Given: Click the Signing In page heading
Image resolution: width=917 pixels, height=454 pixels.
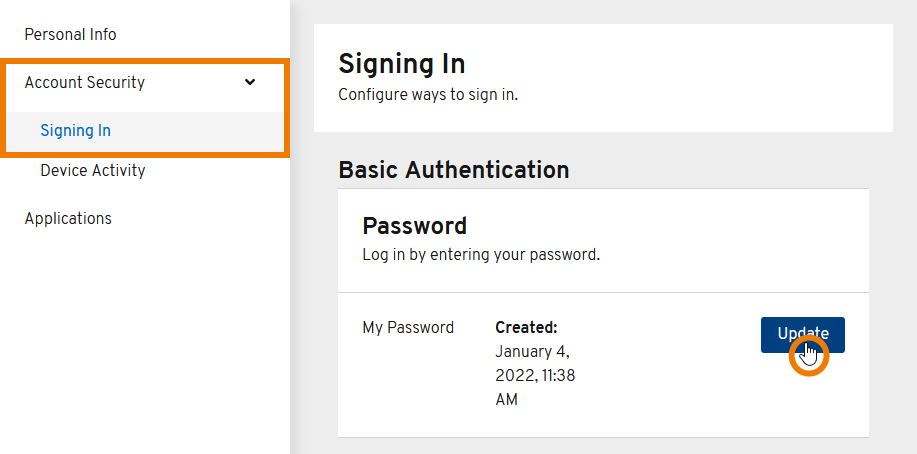Looking at the screenshot, I should tap(402, 65).
